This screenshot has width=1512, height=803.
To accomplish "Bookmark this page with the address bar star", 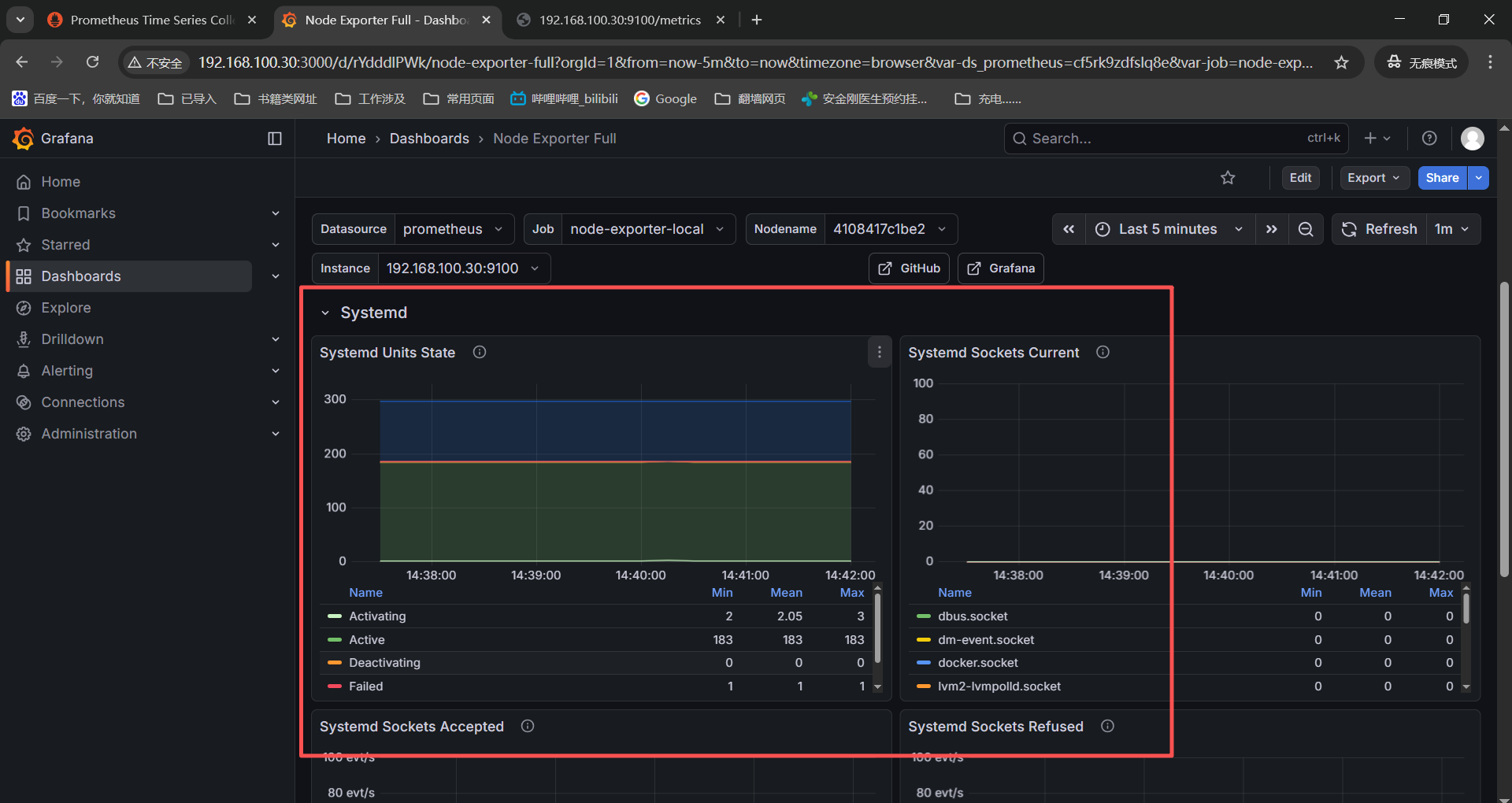I will 1342,62.
